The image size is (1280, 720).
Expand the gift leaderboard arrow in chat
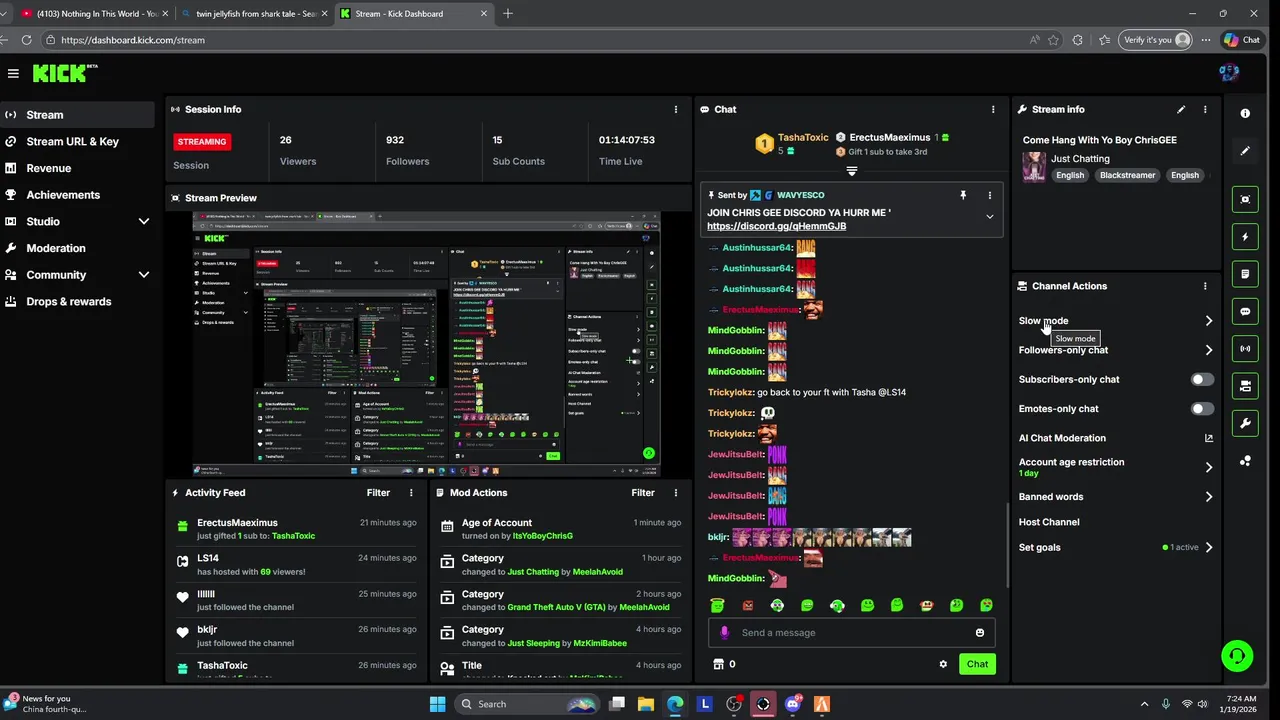click(852, 171)
